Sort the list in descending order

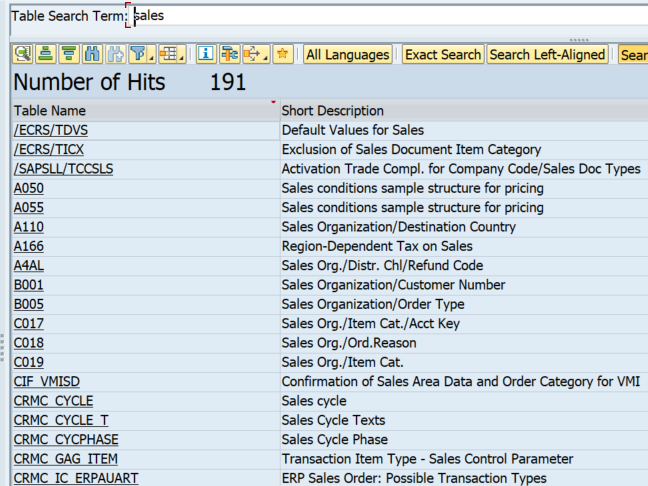pos(69,55)
